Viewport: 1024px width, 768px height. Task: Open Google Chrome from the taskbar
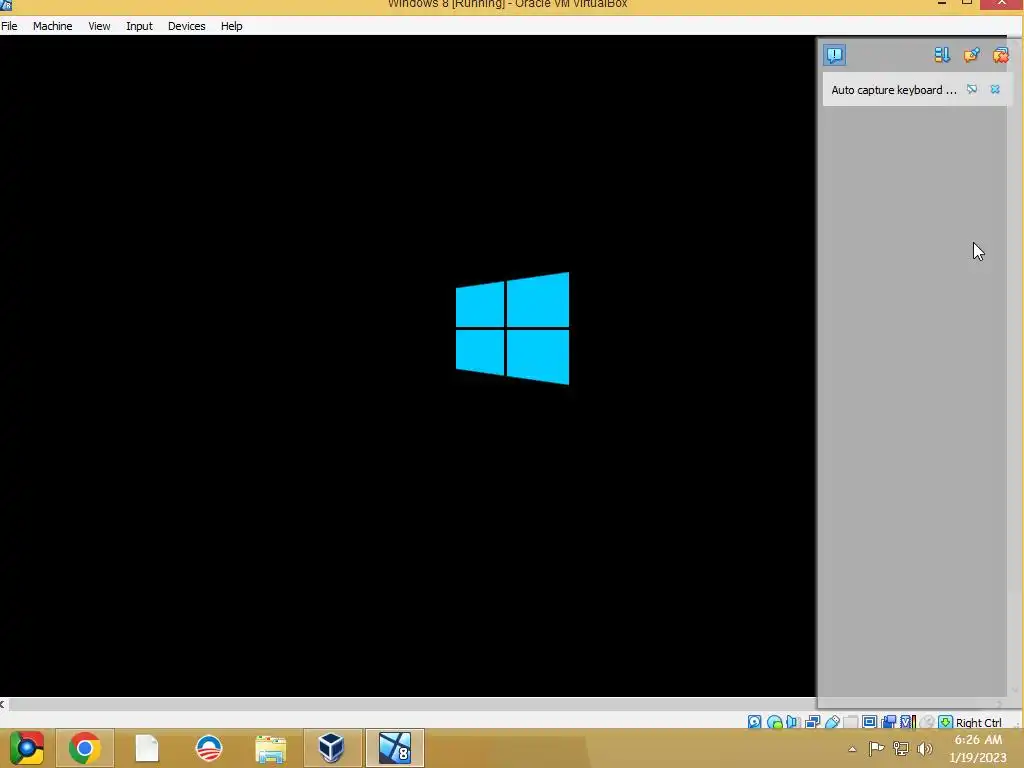click(x=84, y=748)
